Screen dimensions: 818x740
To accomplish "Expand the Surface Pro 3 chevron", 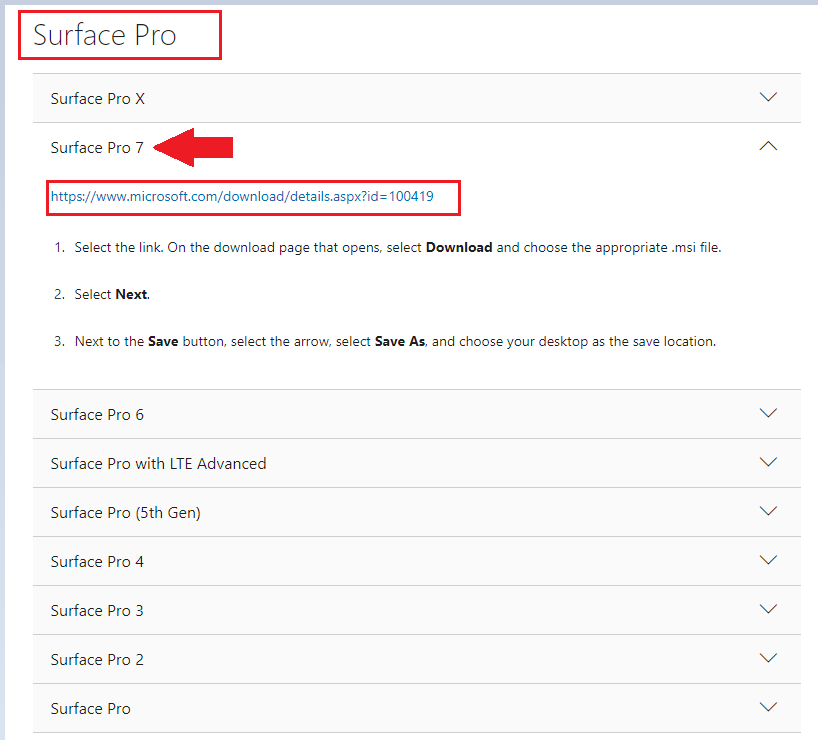I will pos(768,609).
